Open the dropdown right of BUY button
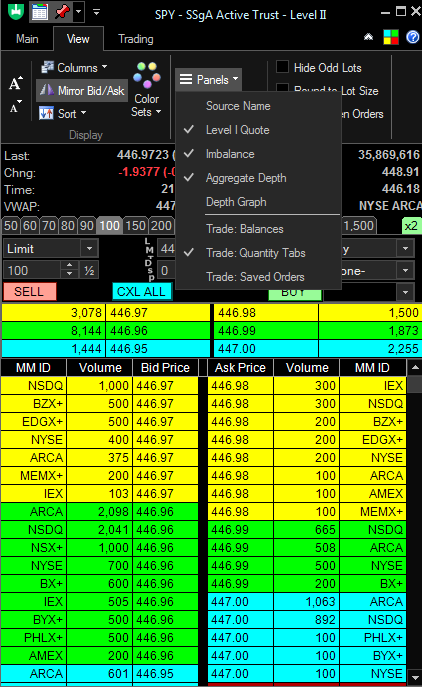Screen dimensions: 422x687 pyautogui.click(x=405, y=292)
